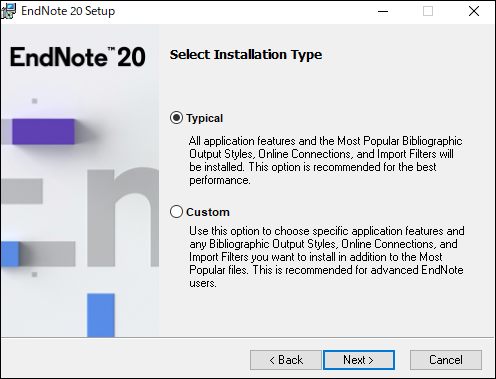Click the installer icon in title bar

click(x=8, y=11)
